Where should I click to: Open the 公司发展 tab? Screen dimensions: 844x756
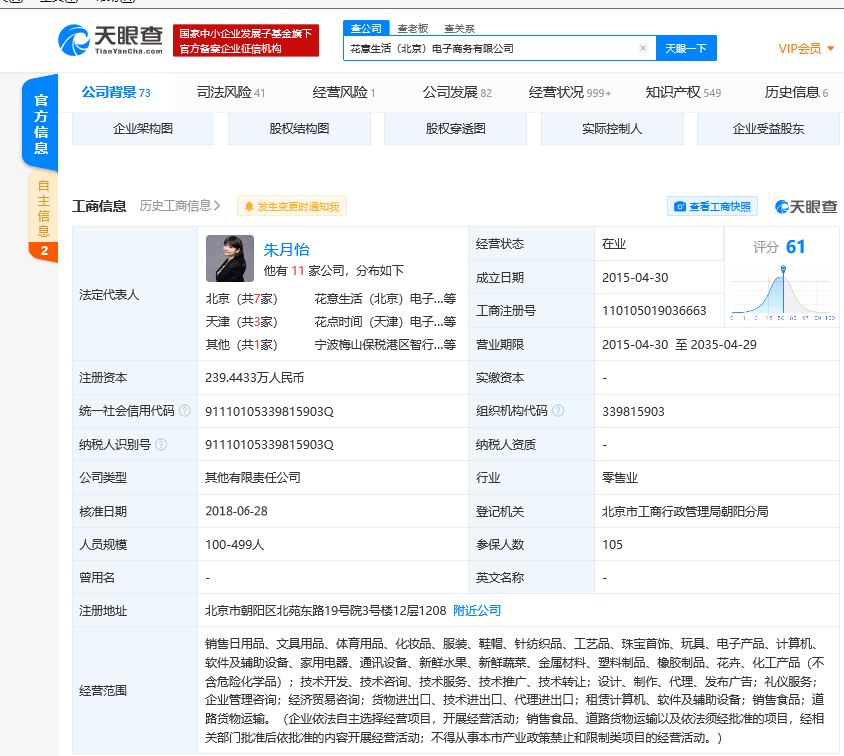457,93
